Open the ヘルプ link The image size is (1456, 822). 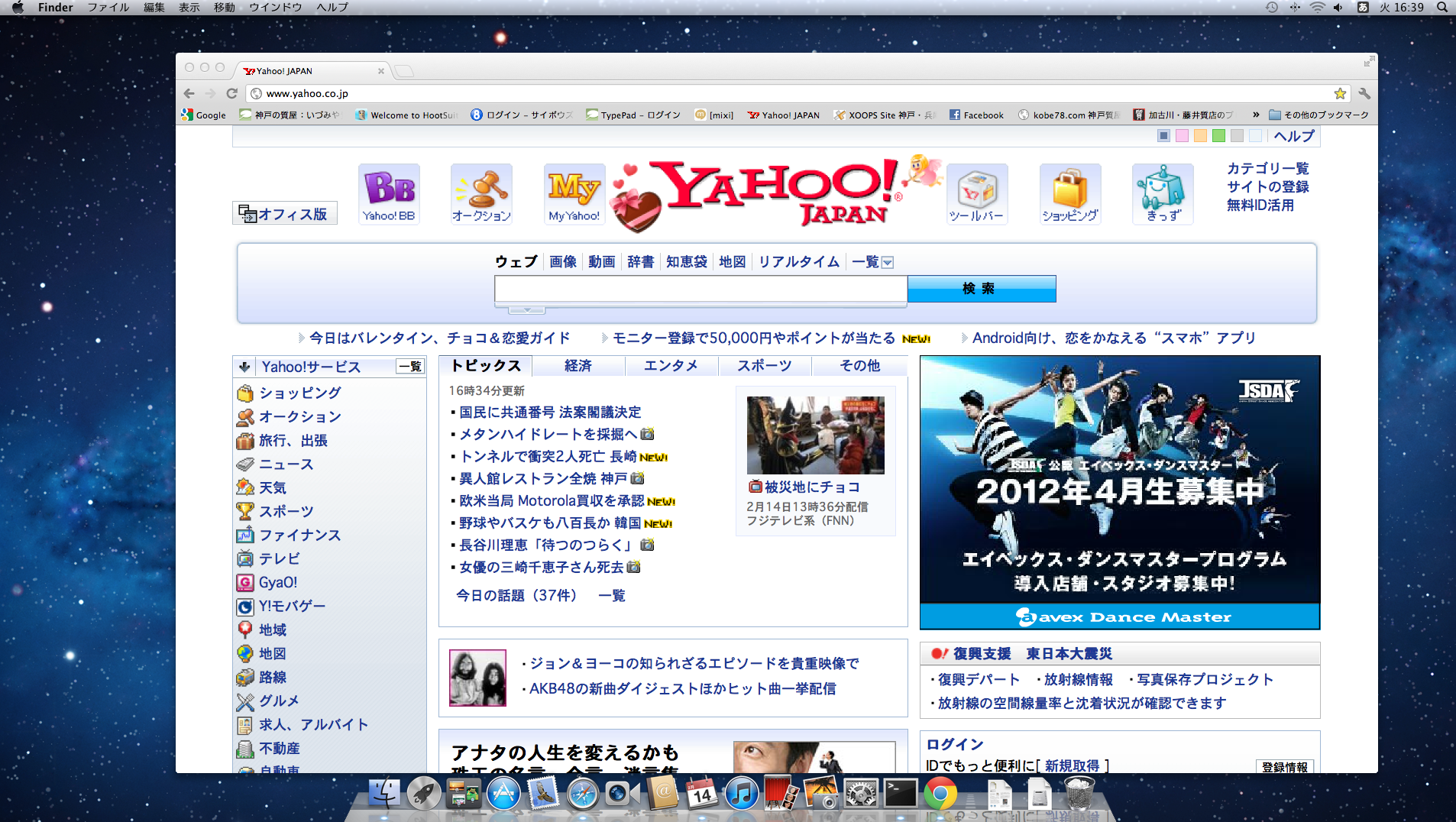tap(1294, 136)
